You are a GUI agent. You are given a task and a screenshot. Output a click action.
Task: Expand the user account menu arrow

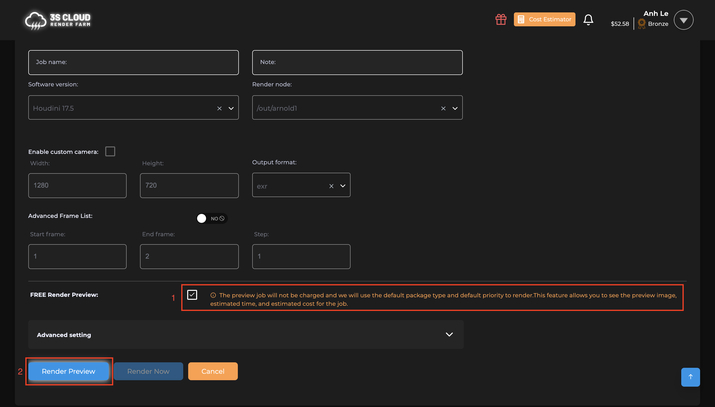[684, 20]
